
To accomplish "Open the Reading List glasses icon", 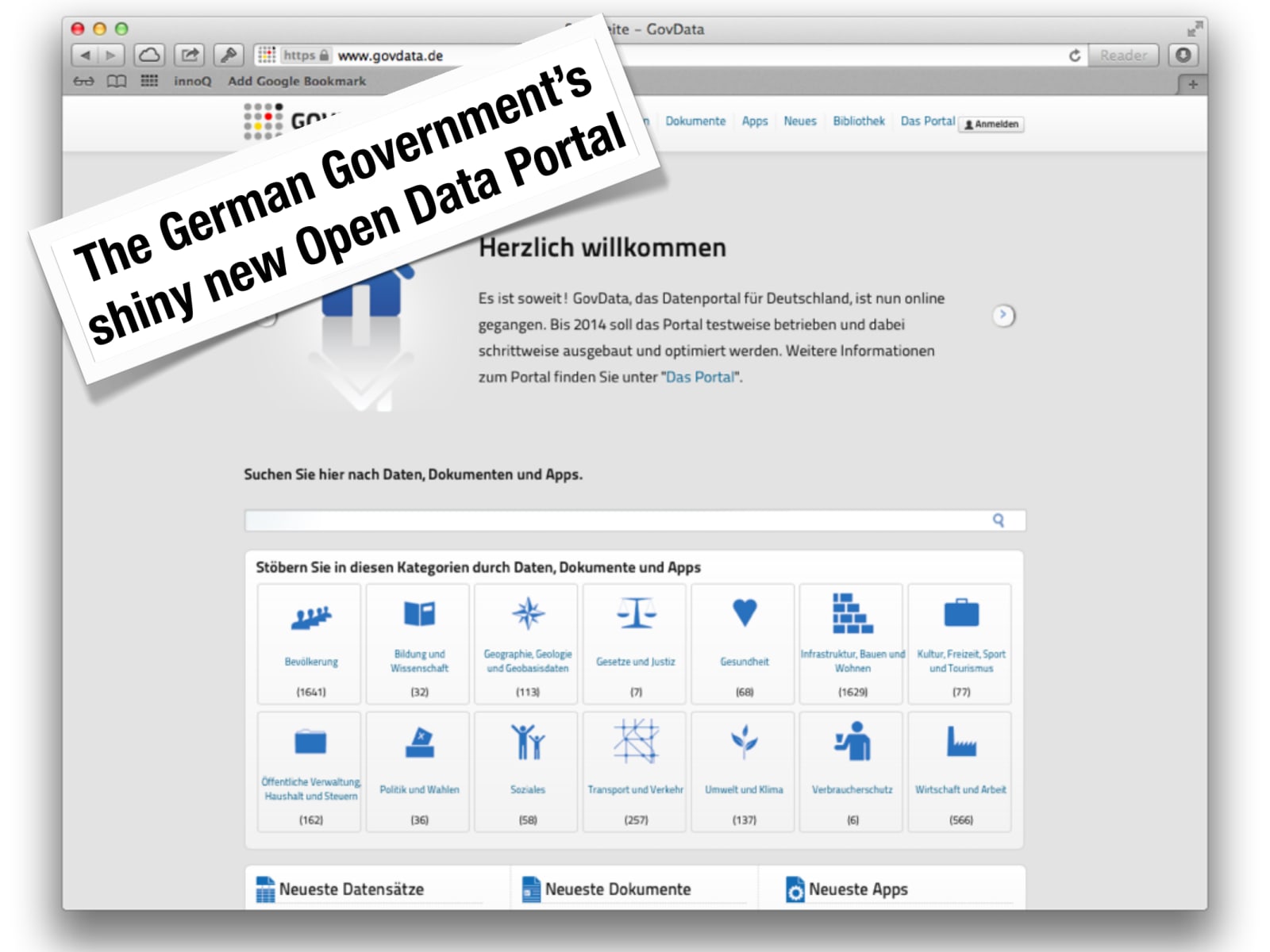I will tap(83, 81).
